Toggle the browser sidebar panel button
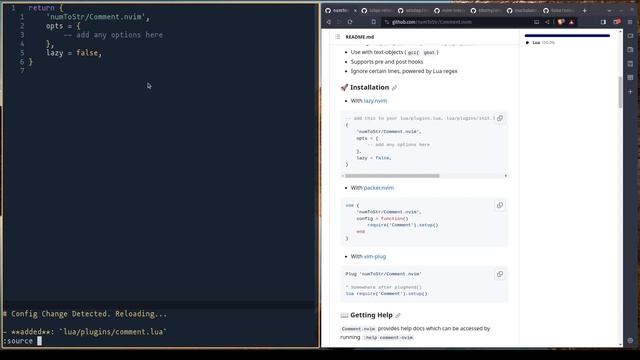The width and height of the screenshot is (640, 360). point(603,22)
